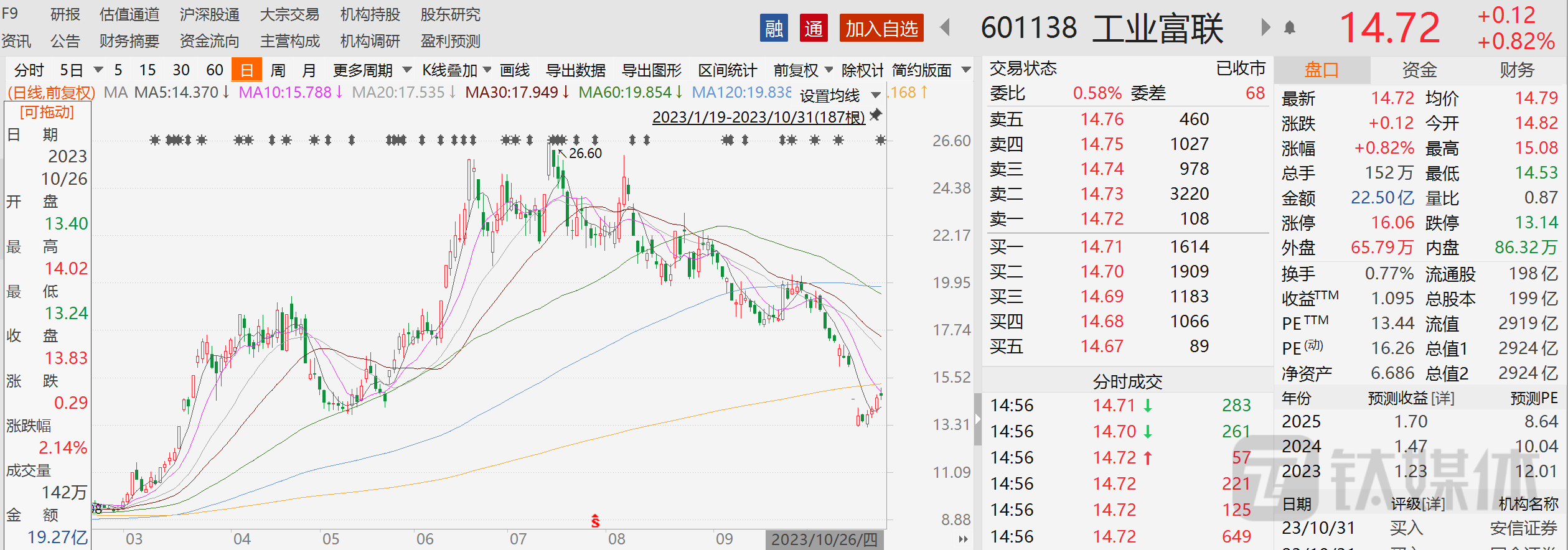Open the 财务 tab in right panel
Image resolution: width=1568 pixels, height=550 pixels.
(x=1516, y=70)
